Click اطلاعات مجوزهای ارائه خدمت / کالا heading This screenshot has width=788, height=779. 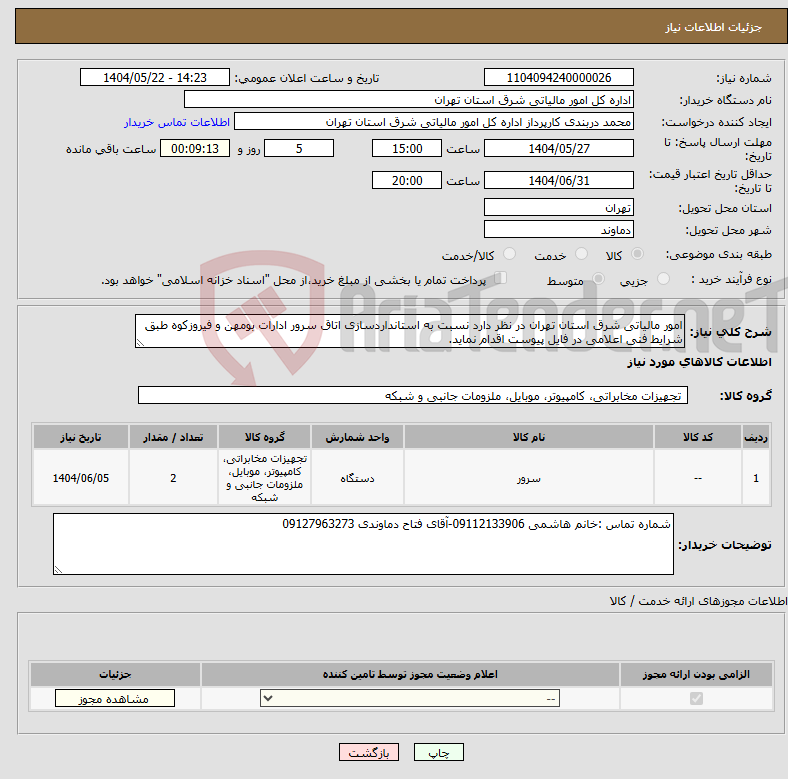[698, 601]
